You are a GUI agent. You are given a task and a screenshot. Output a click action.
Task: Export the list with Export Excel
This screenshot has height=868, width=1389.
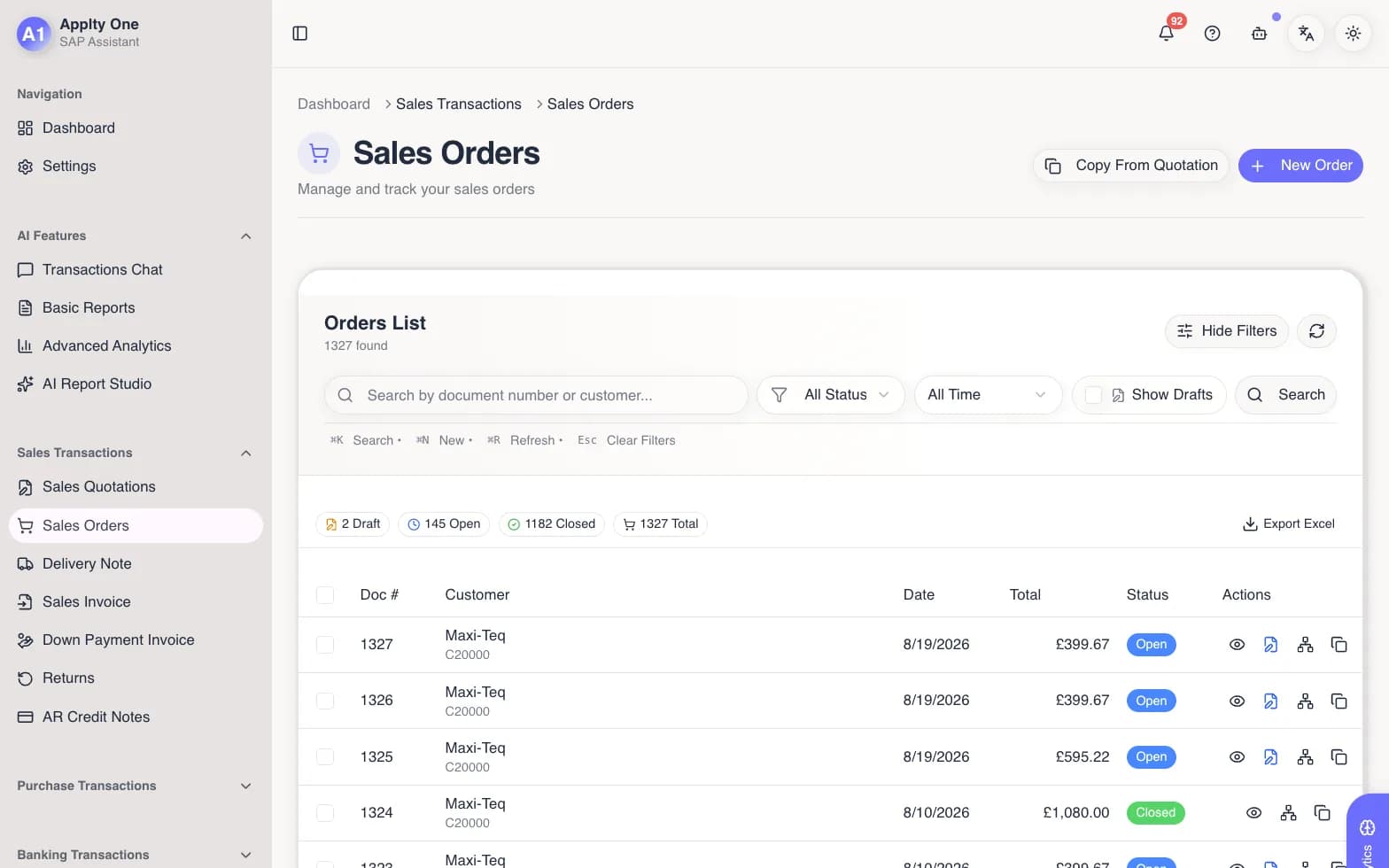[x=1289, y=524]
